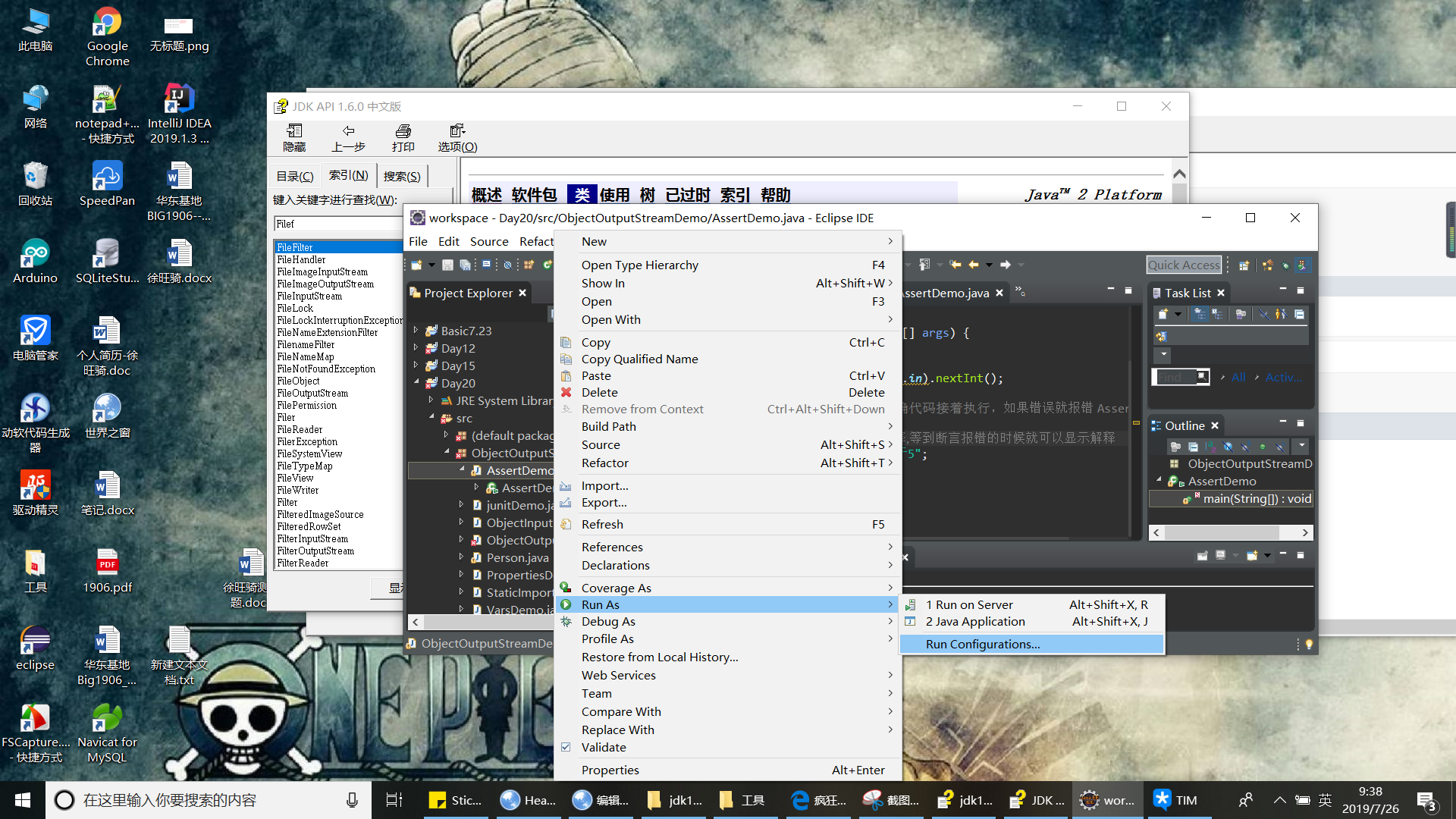Click the Quick Access field in Eclipse
Image resolution: width=1456 pixels, height=819 pixels.
(1184, 265)
